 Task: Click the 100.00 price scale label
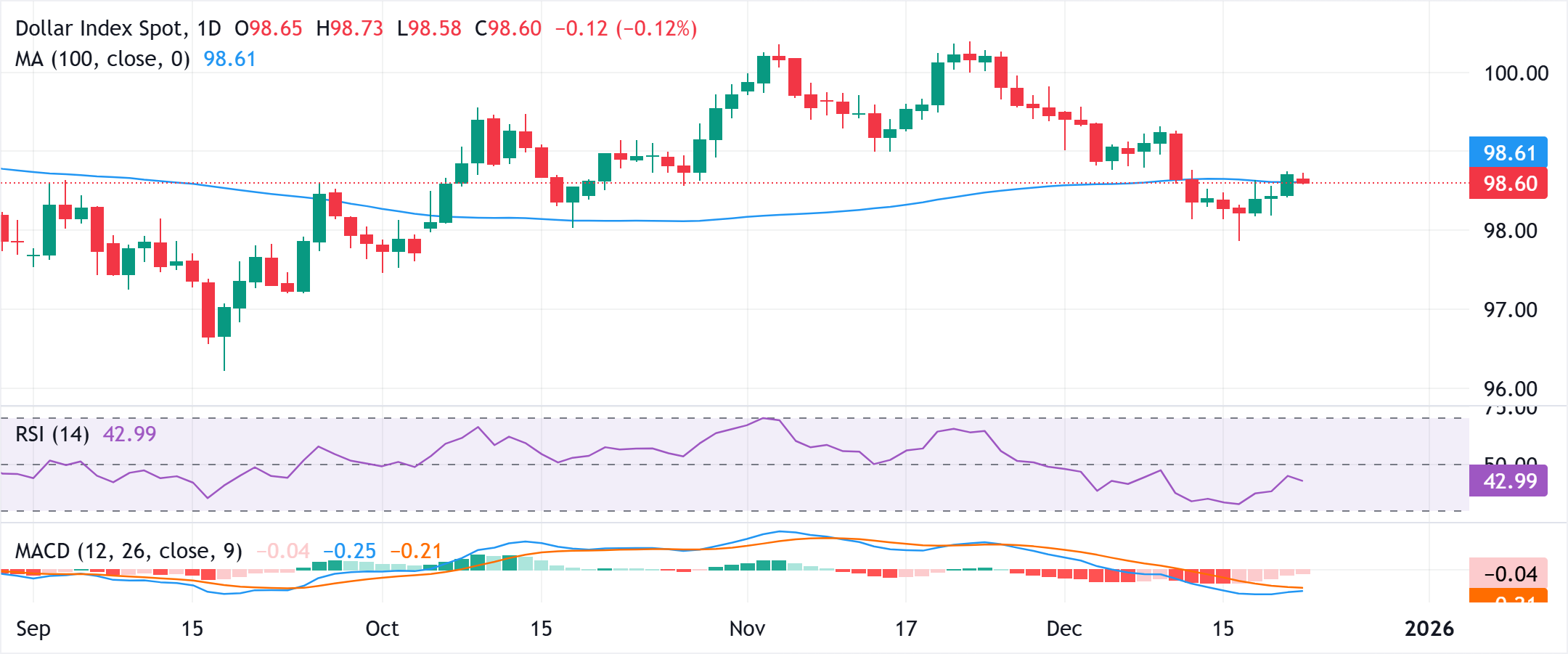pyautogui.click(x=1516, y=73)
